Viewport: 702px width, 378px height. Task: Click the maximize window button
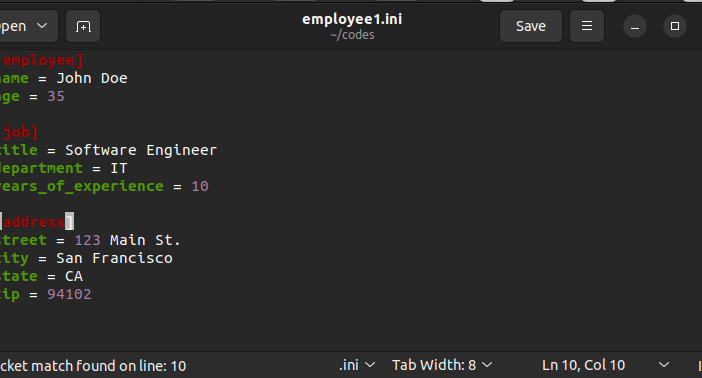click(675, 26)
